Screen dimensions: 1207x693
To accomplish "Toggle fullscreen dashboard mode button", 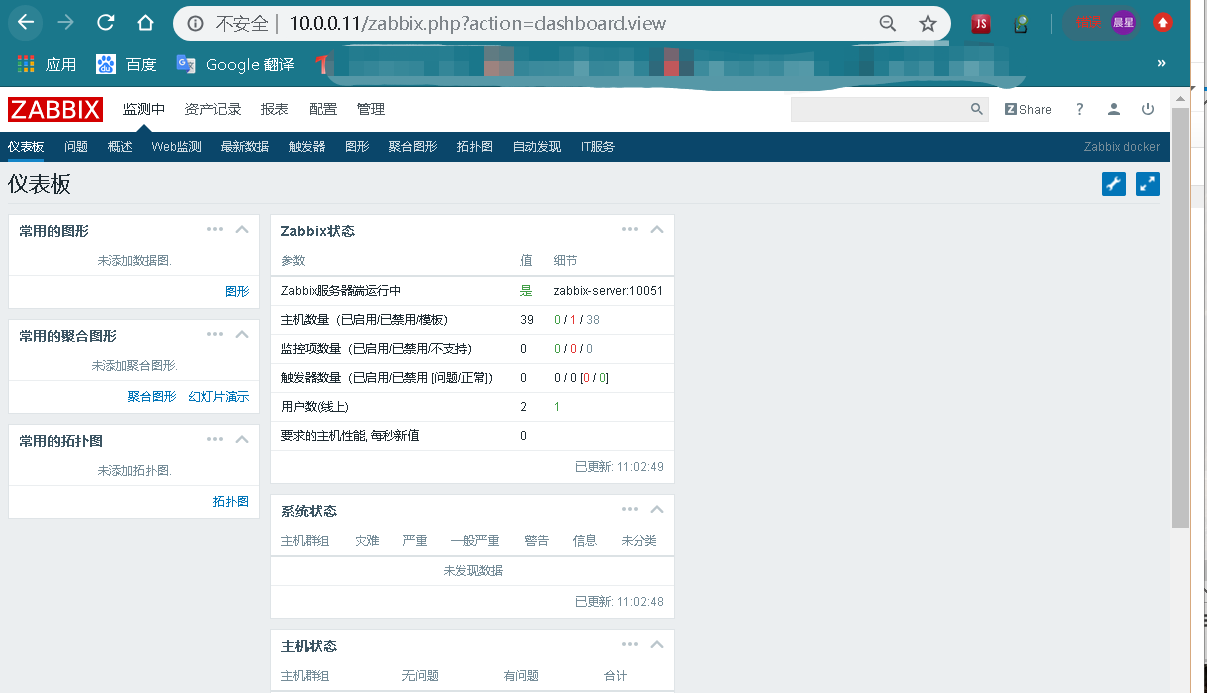I will [x=1148, y=184].
